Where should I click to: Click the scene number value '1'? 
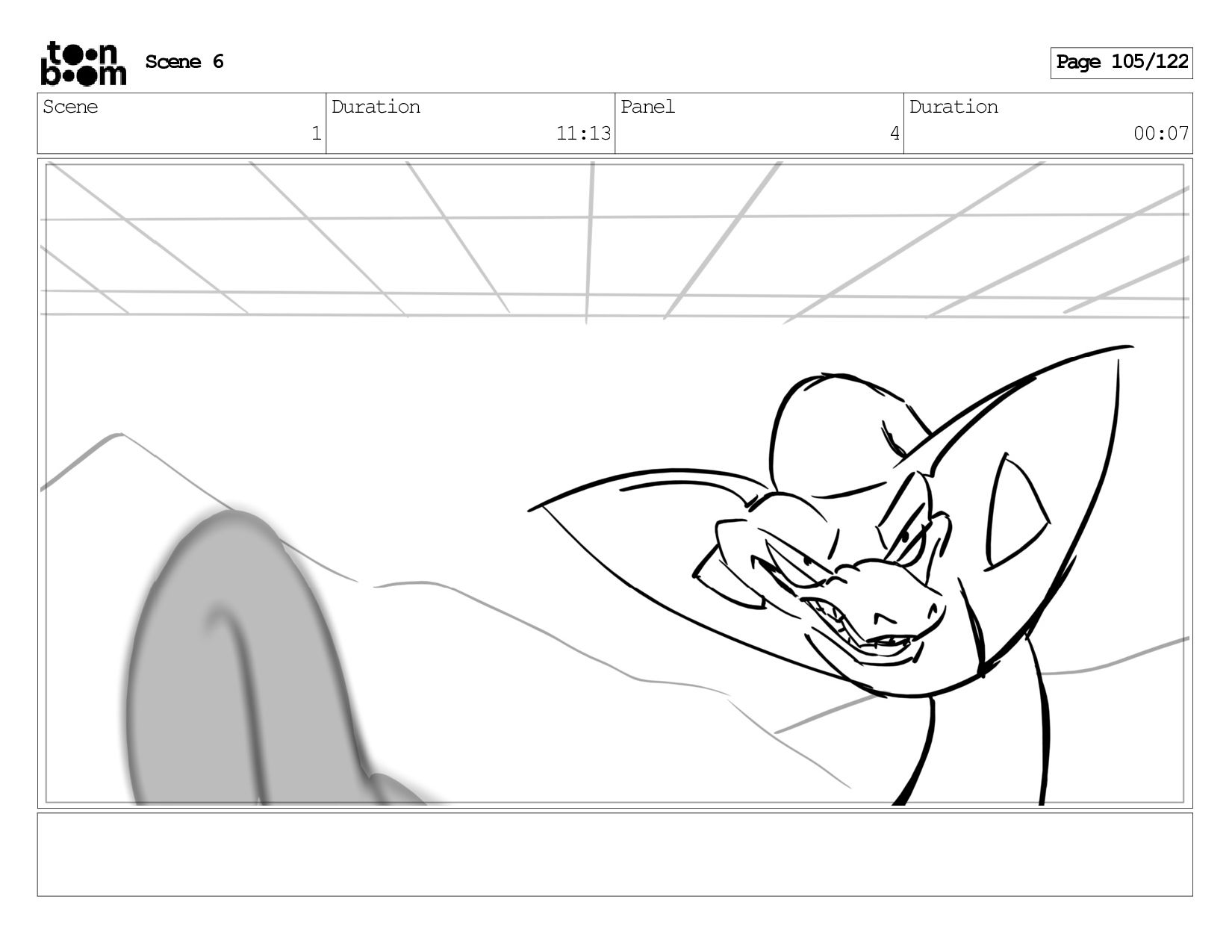click(x=316, y=134)
